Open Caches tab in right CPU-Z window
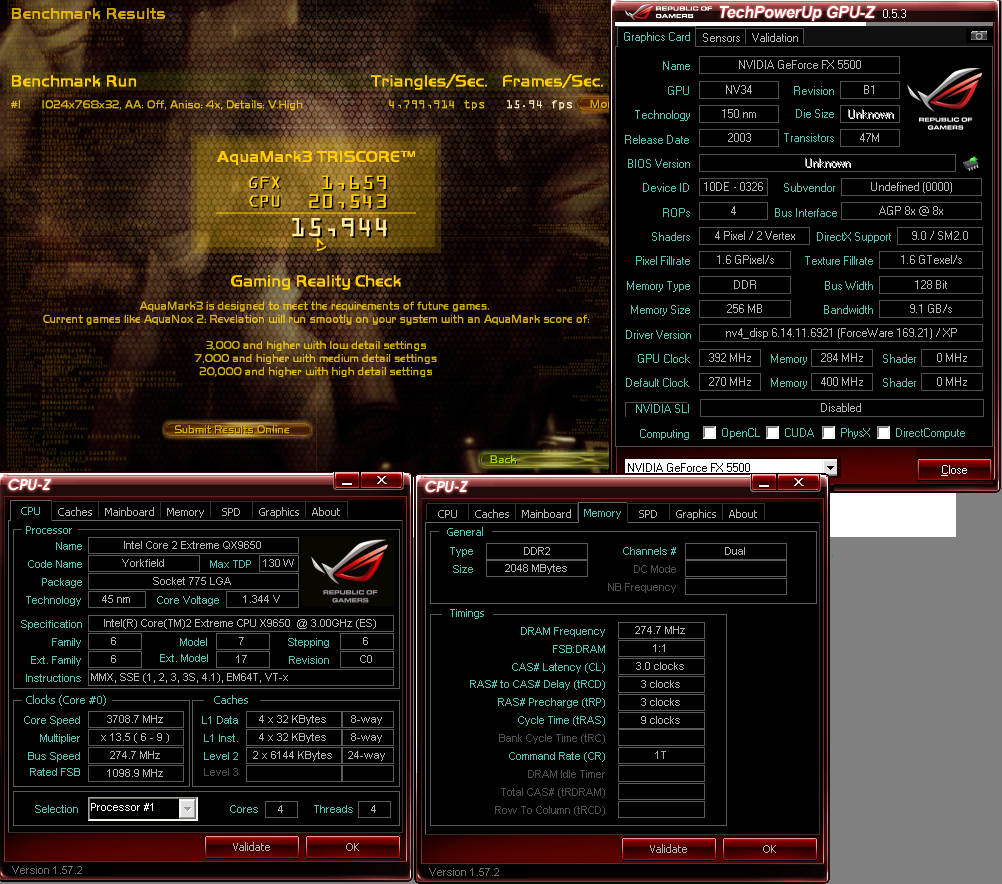Viewport: 1002px width, 884px height. [x=491, y=514]
